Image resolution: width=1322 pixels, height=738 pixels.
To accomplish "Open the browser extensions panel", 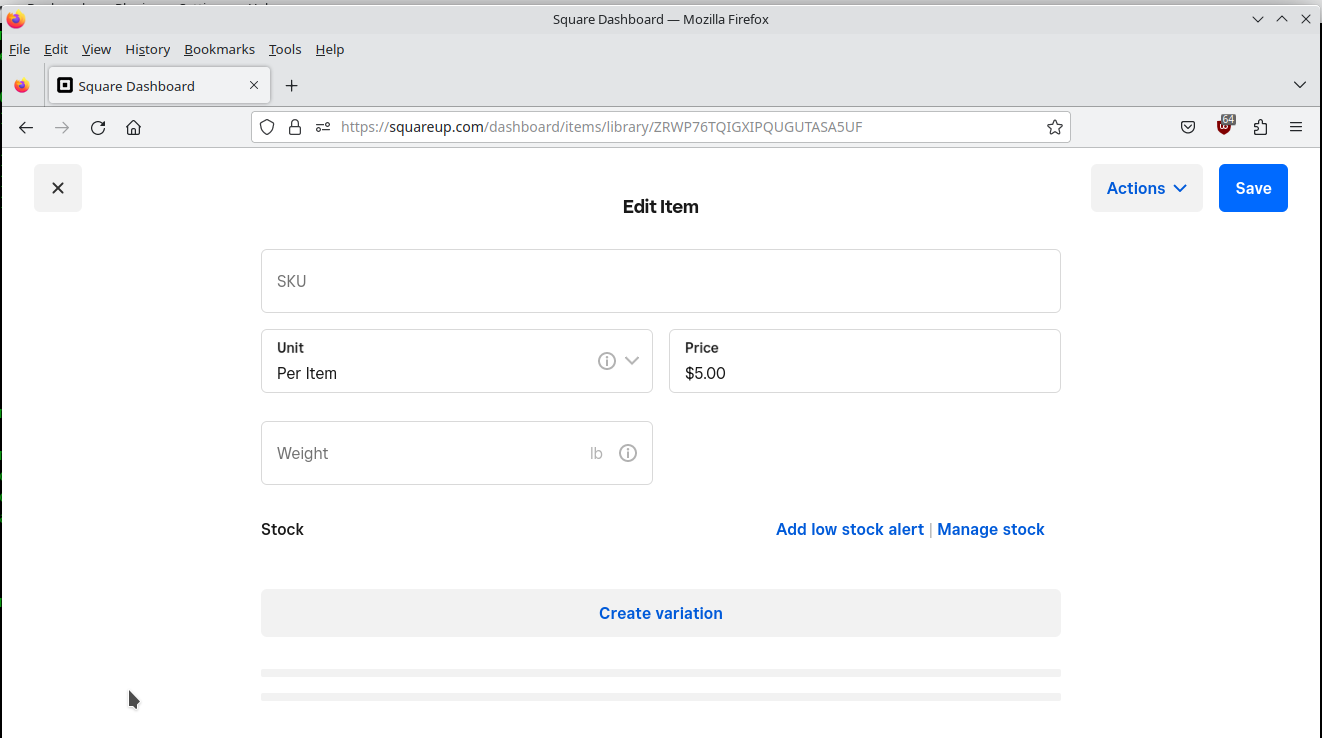I will [x=1260, y=127].
